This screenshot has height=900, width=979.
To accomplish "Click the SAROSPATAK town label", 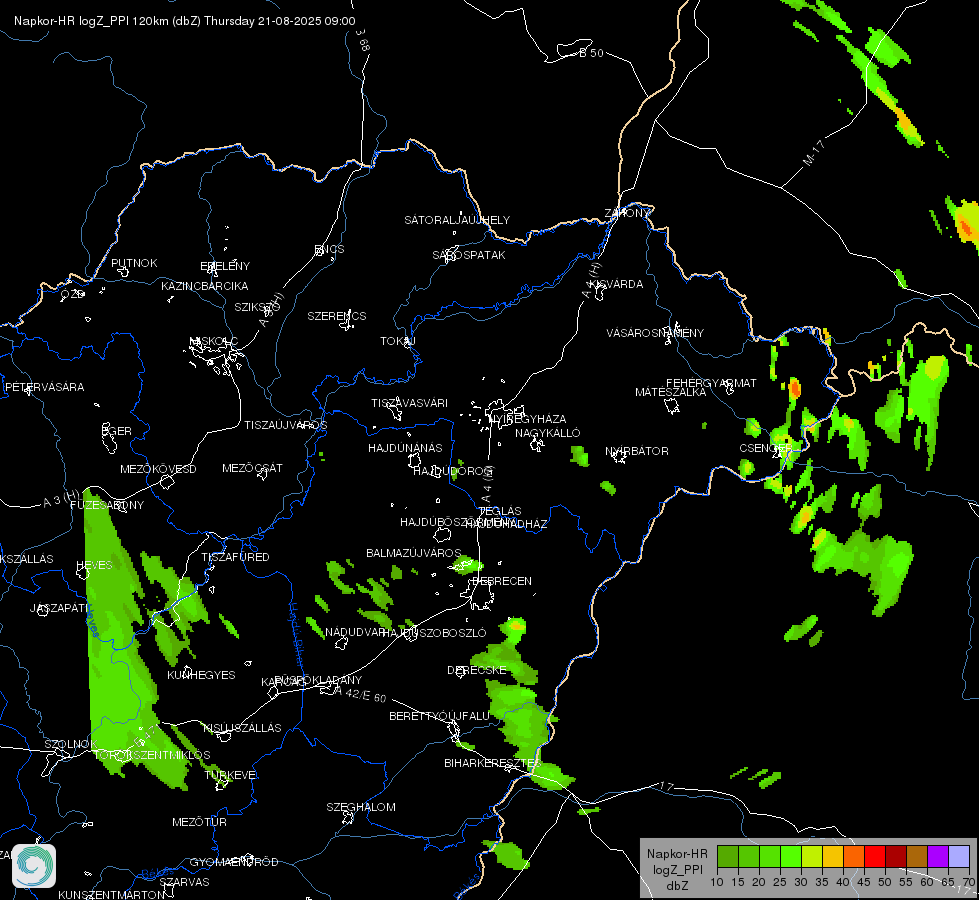I will coord(469,255).
